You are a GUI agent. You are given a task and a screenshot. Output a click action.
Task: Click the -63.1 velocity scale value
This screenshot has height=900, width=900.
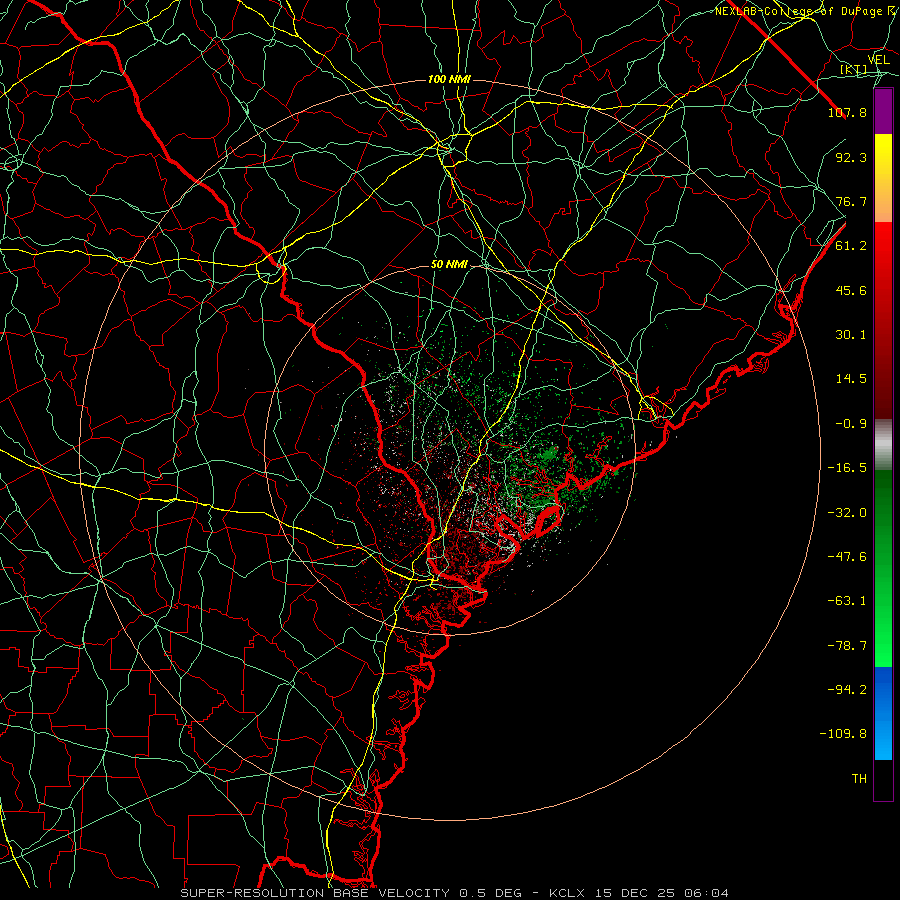coord(847,601)
